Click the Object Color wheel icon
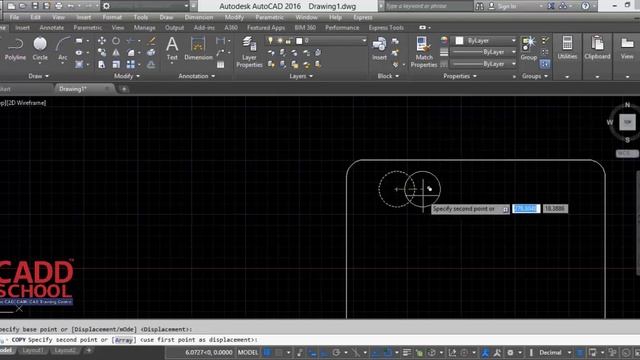The height and width of the screenshot is (360, 640). pyautogui.click(x=444, y=40)
